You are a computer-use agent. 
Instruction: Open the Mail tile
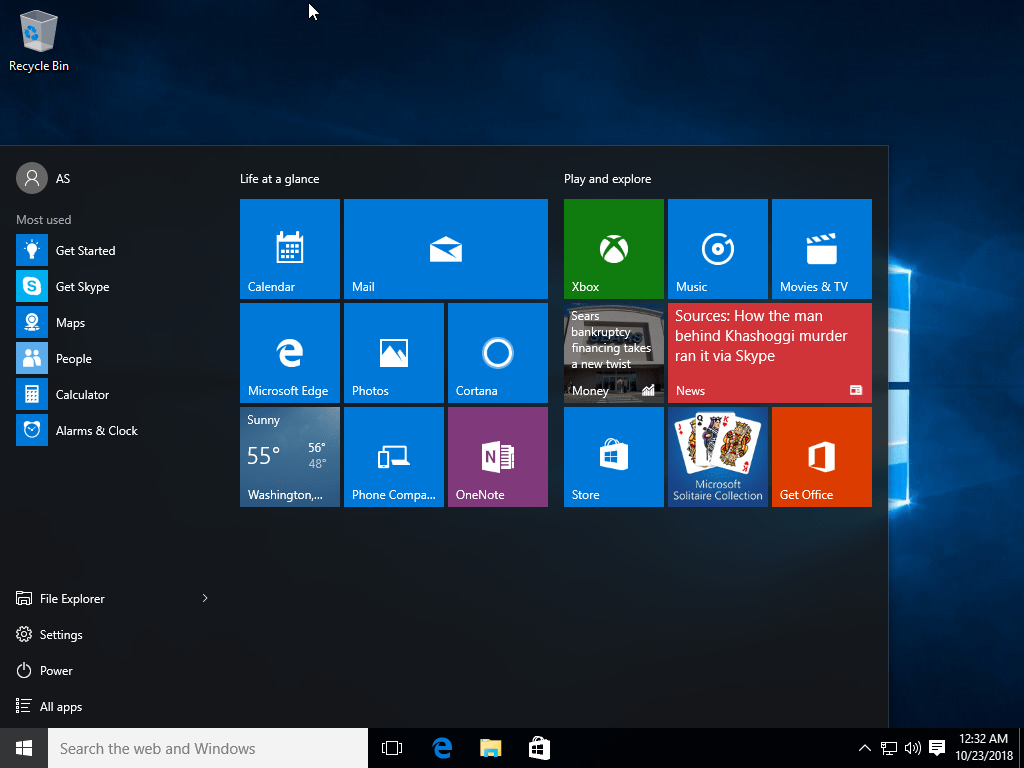click(446, 249)
